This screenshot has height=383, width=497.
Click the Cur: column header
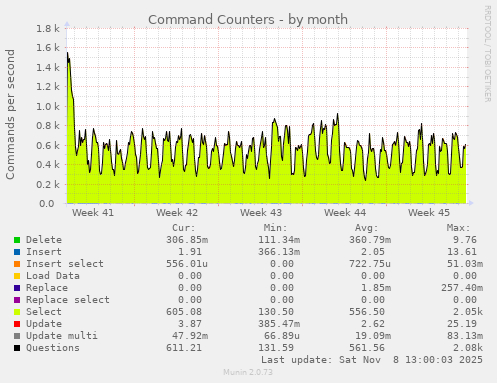click(184, 228)
